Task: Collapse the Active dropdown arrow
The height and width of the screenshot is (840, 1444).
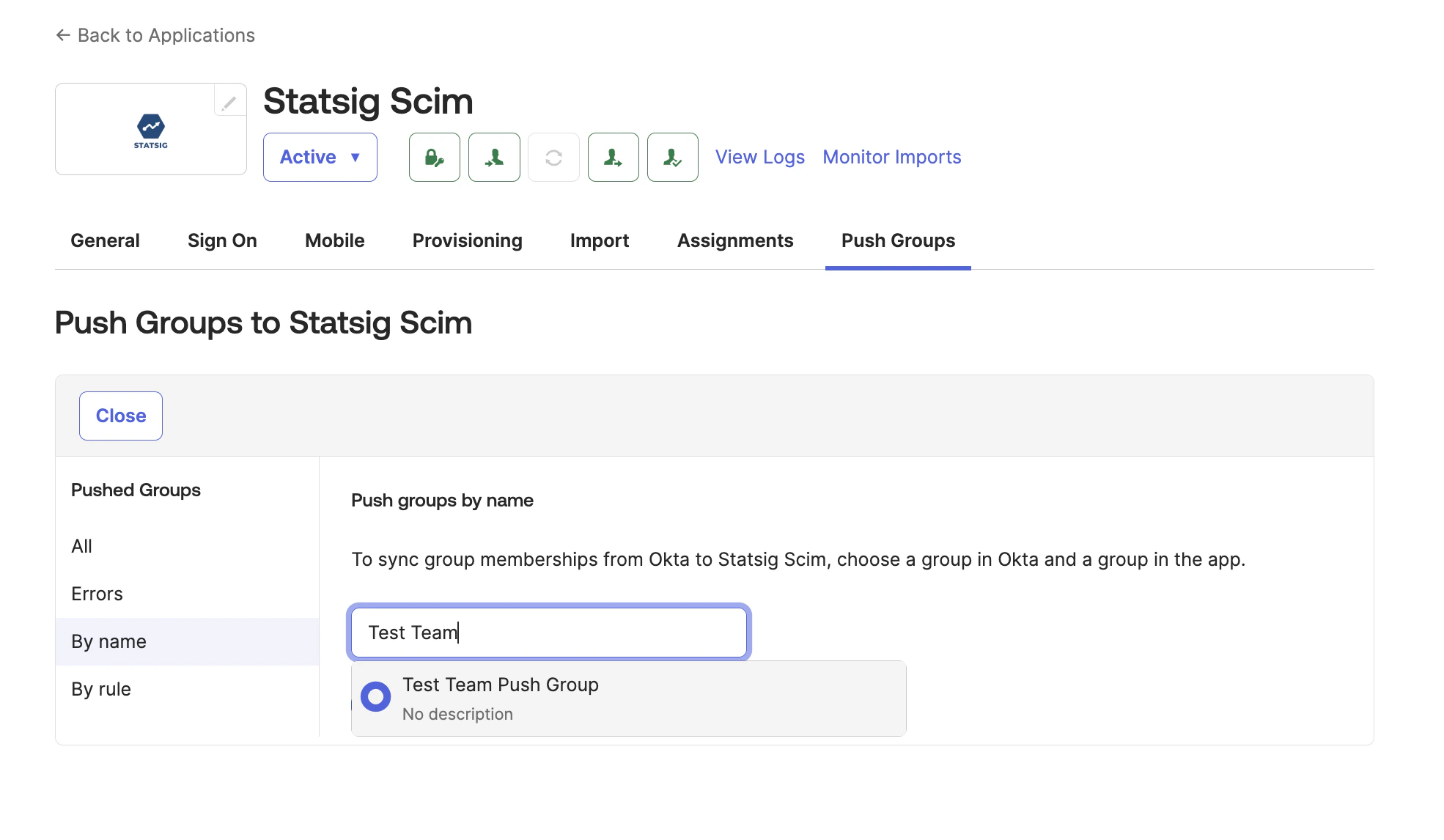Action: 356,157
